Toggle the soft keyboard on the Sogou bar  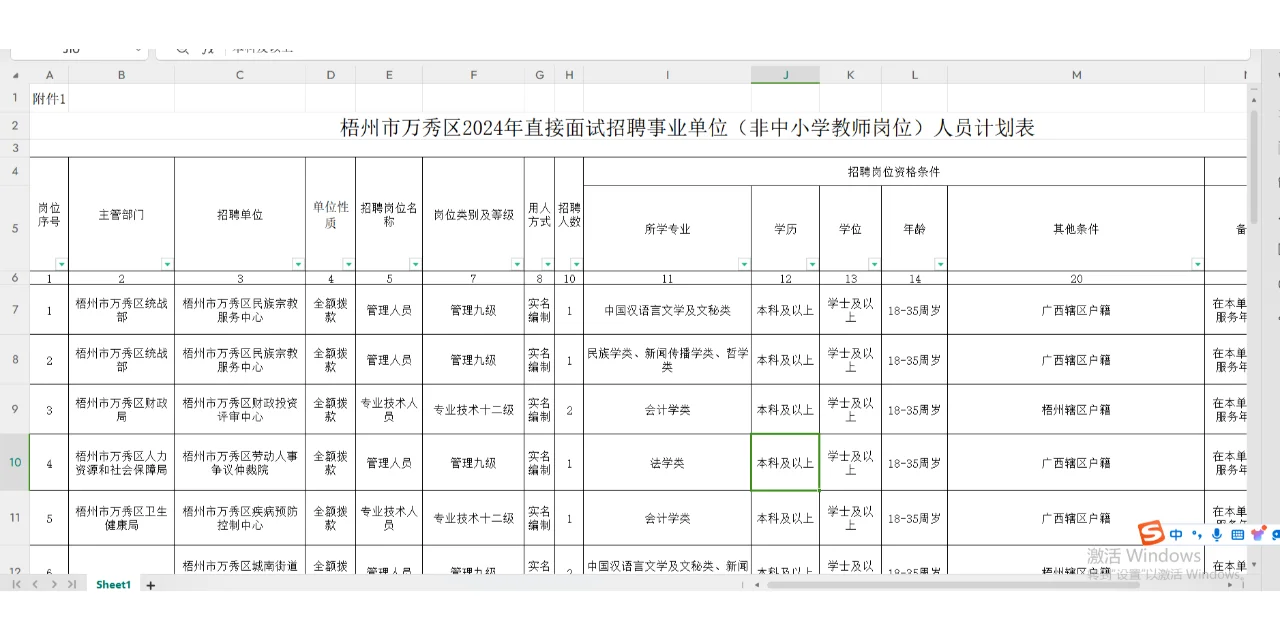coord(1237,536)
